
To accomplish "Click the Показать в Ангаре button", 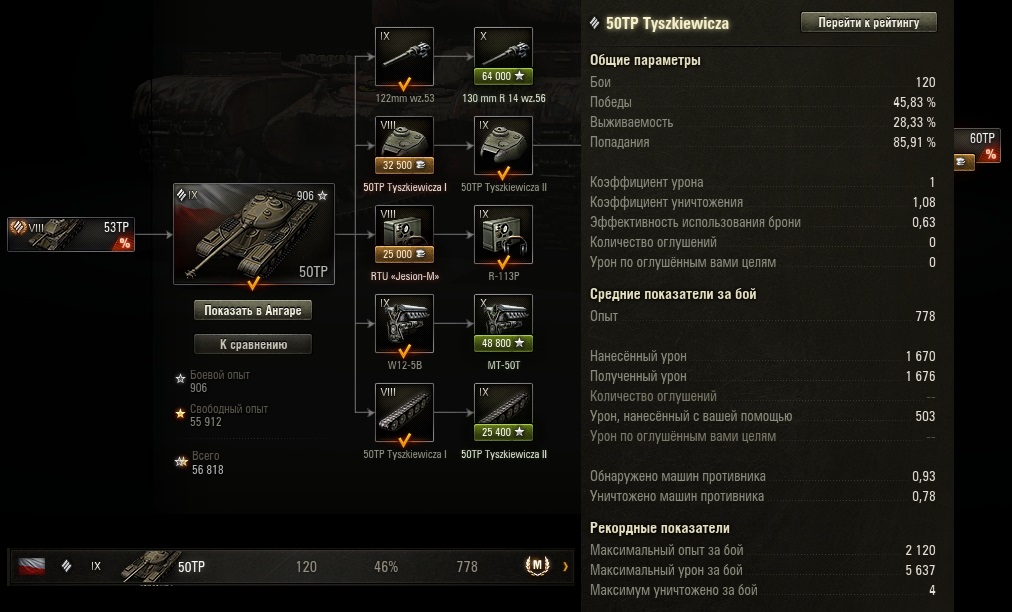I will pyautogui.click(x=253, y=311).
